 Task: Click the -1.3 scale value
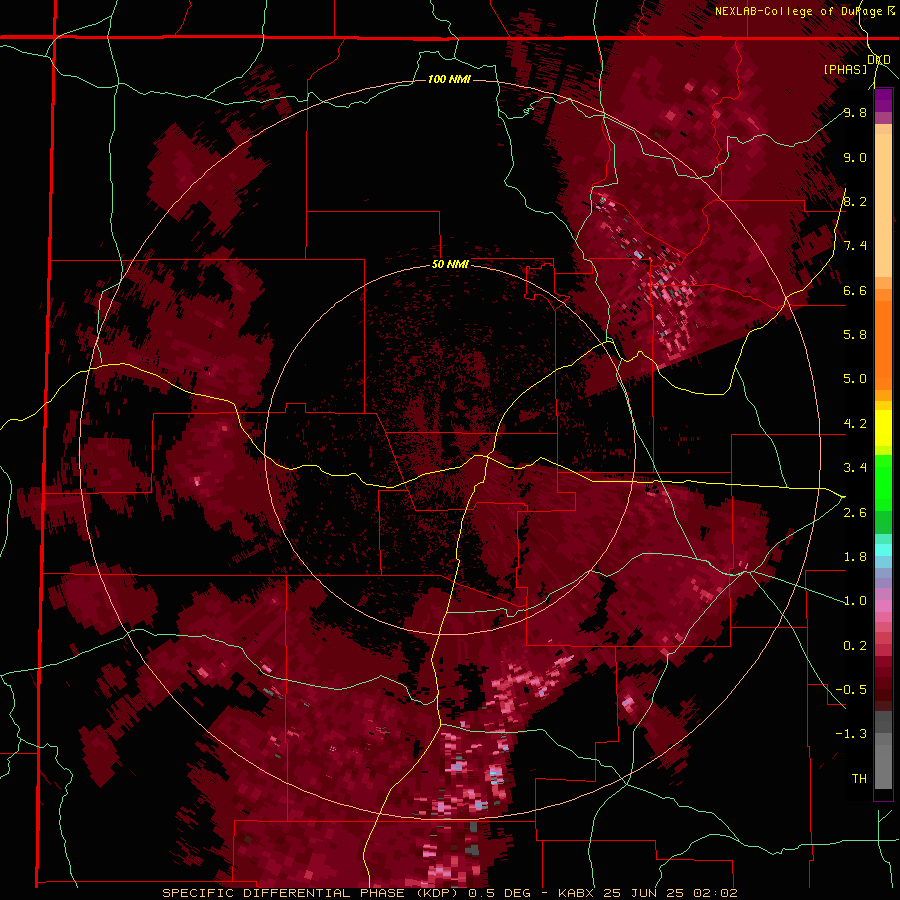click(x=852, y=734)
